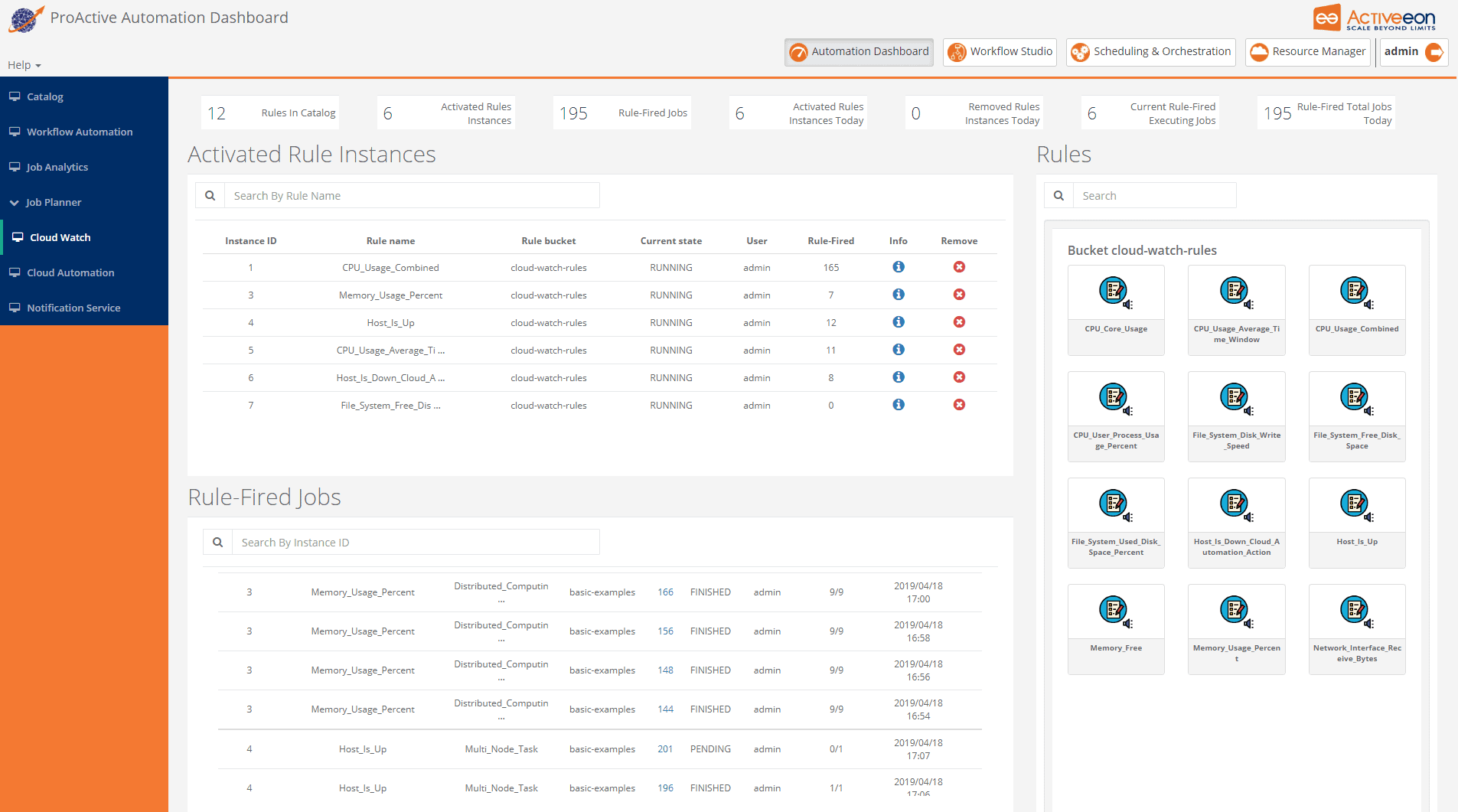The height and width of the screenshot is (812, 1458).
Task: Click the Removed Rules Instances Today counter
Action: 974,113
